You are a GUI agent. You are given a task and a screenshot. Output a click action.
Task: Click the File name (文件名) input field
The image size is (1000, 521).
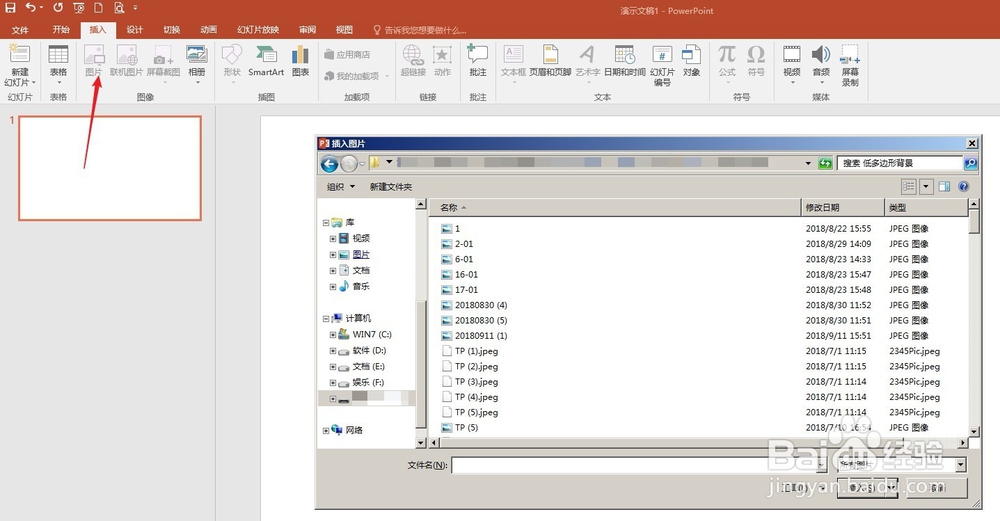point(639,466)
